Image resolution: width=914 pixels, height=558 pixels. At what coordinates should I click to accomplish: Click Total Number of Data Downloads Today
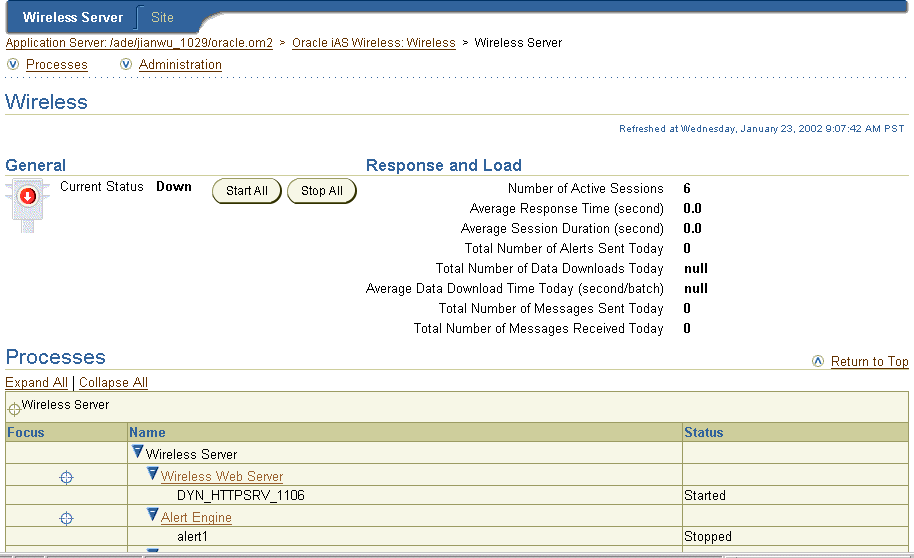[550, 268]
